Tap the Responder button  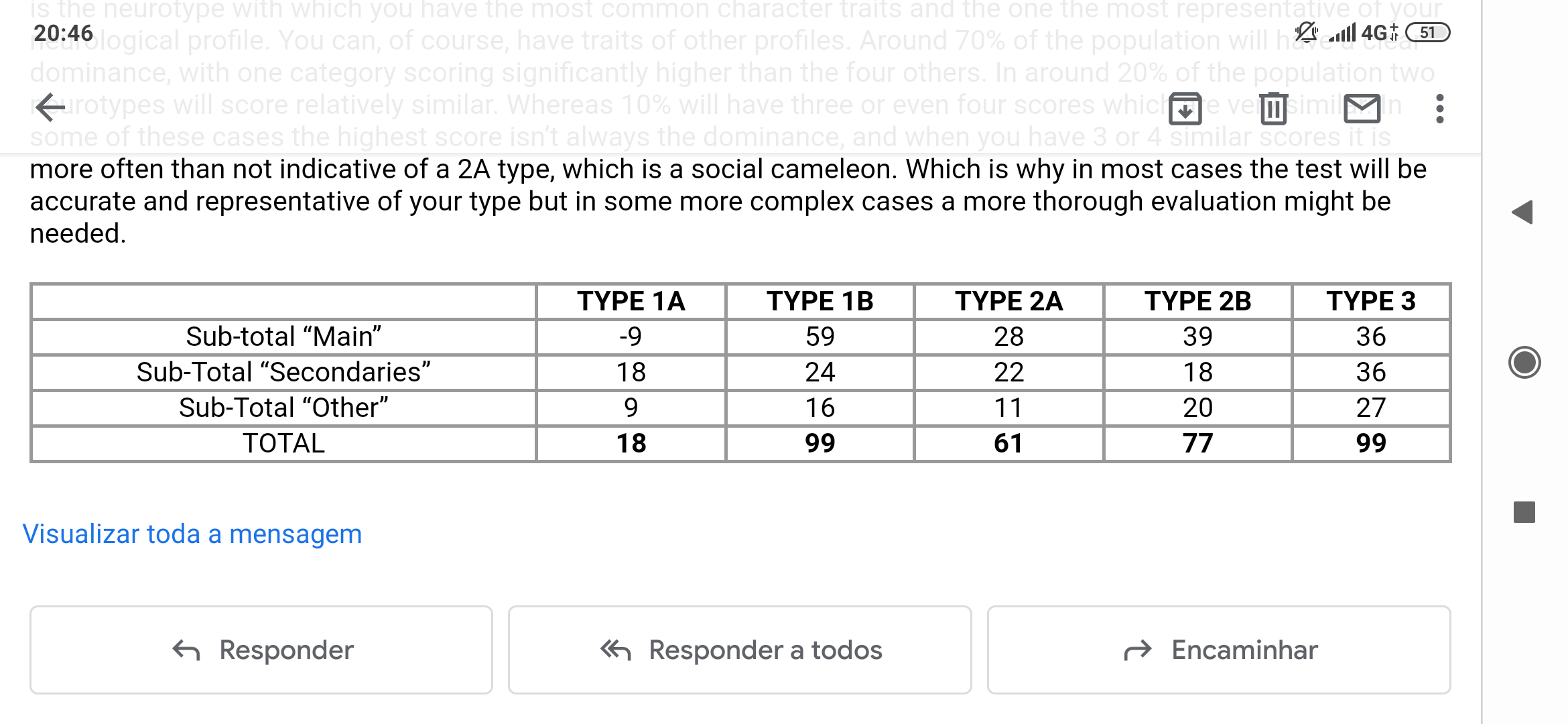(x=261, y=650)
